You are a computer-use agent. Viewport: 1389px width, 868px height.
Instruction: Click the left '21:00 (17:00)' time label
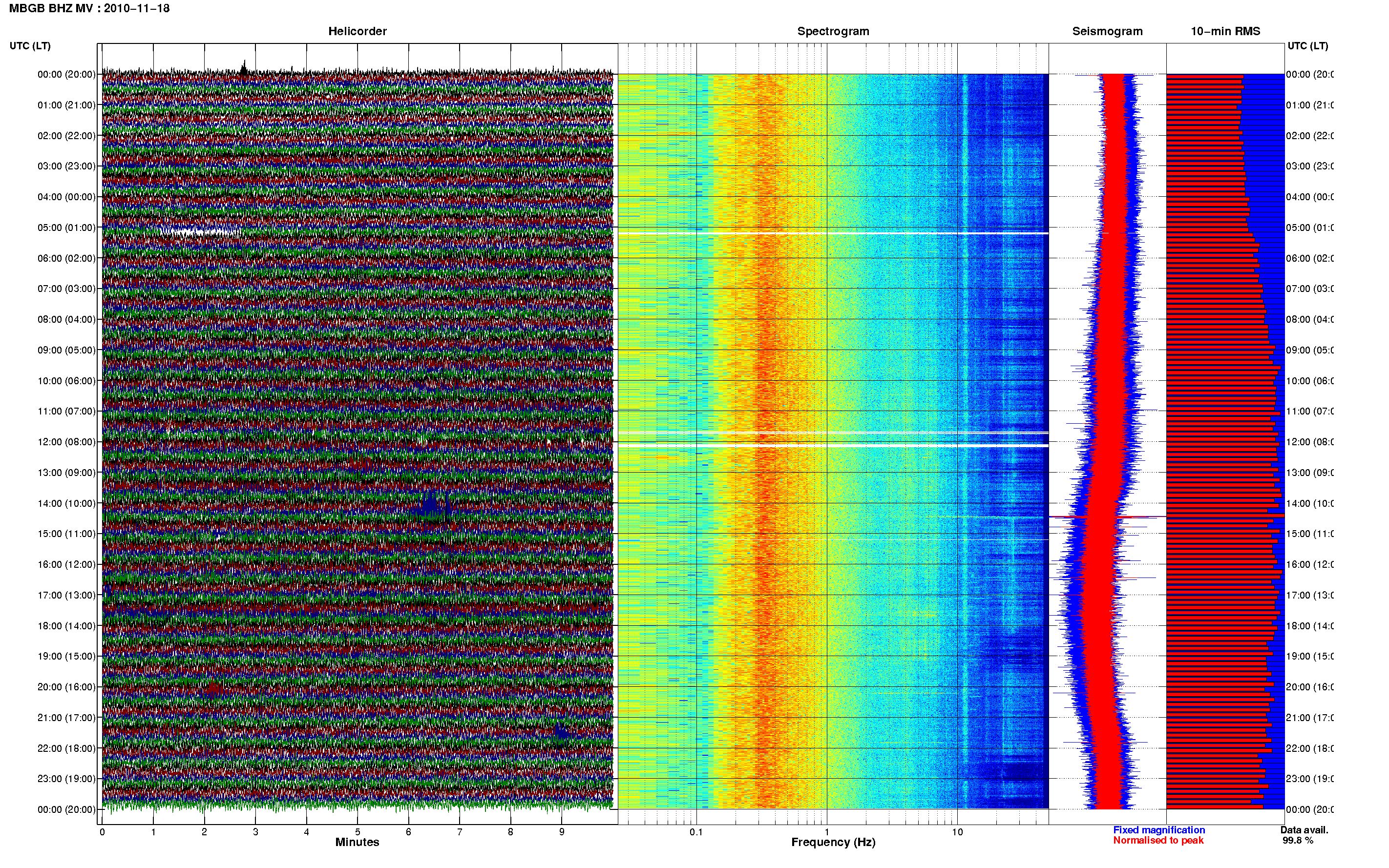66,718
